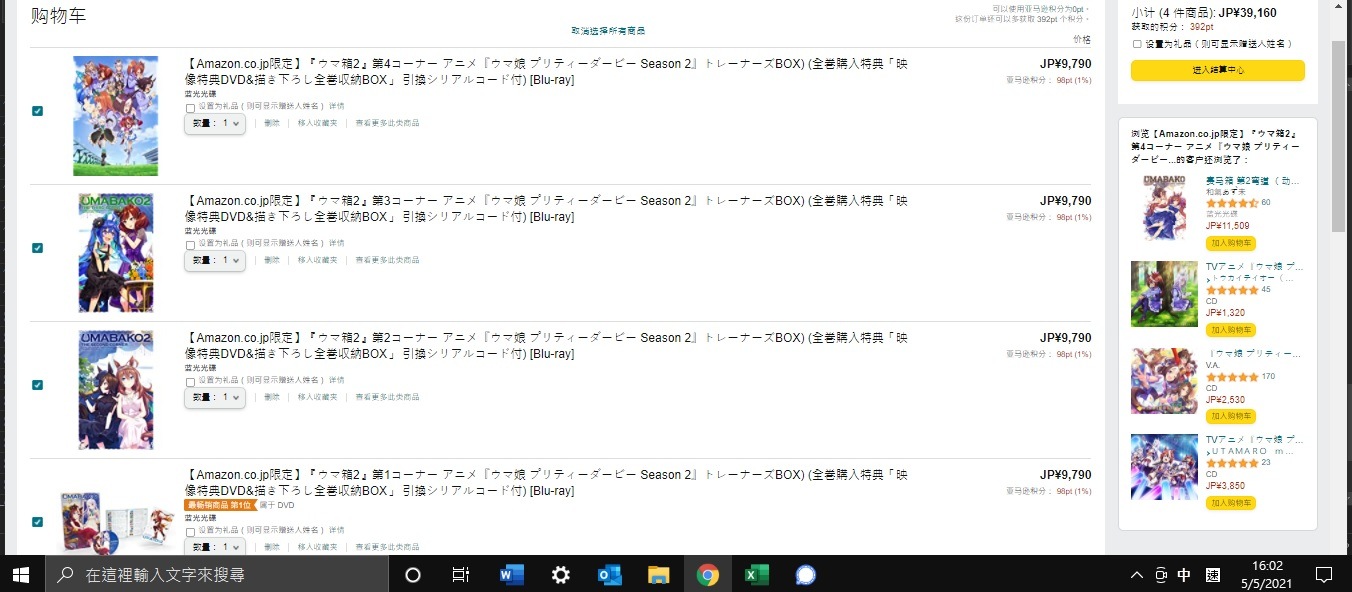Open quantity dropdown for 第4コーナー item
Viewport: 1352px width, 592px height.
(x=215, y=123)
